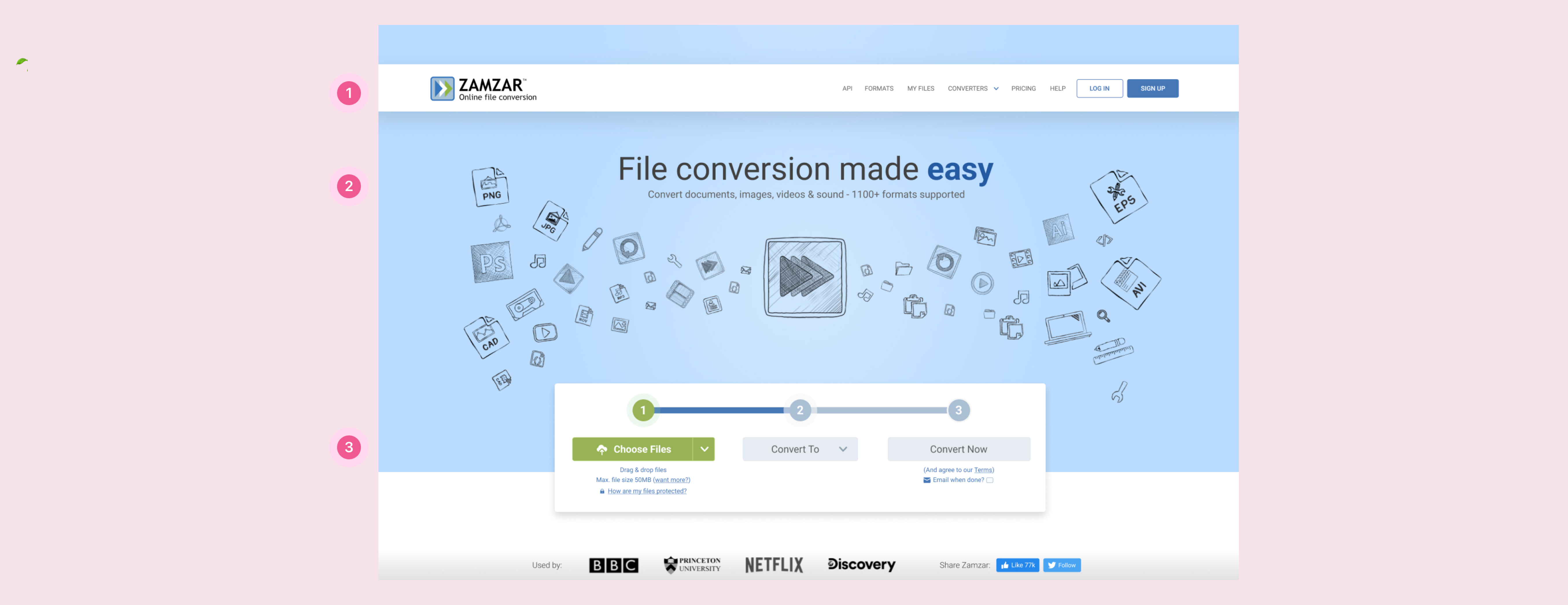The width and height of the screenshot is (1568, 605).
Task: Select the FORMATS menu item
Action: (879, 88)
